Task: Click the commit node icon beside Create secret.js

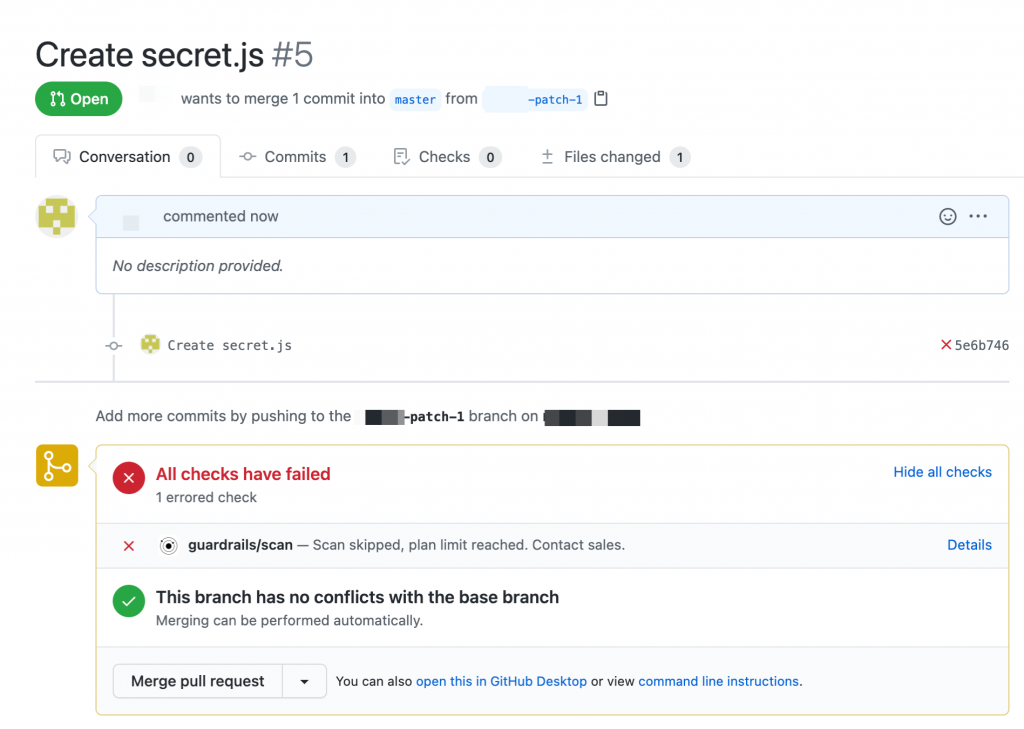Action: (112, 345)
